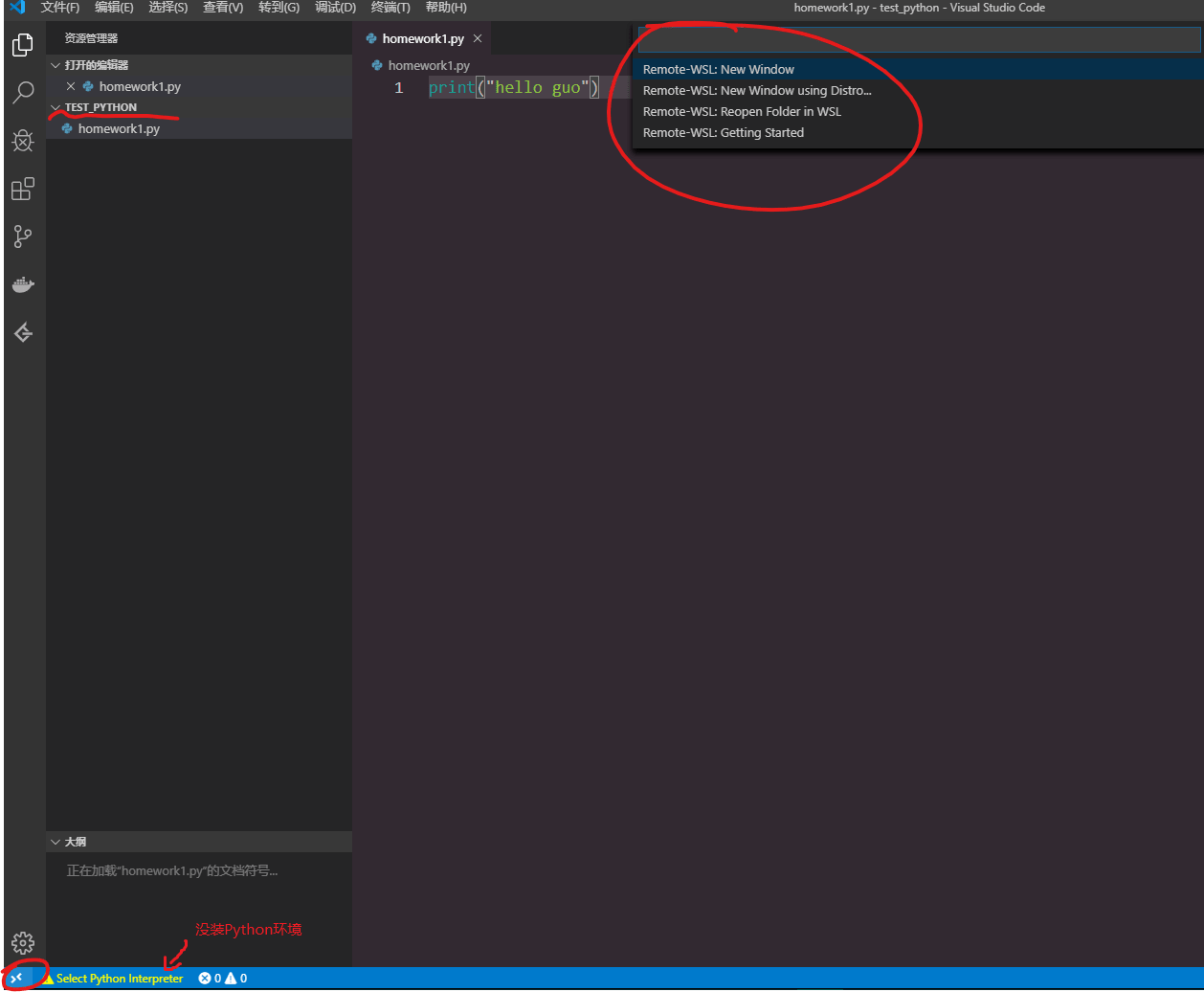Choose Remote-WSL: Reopen Folder in WSL
This screenshot has width=1204, height=992.
[x=917, y=111]
